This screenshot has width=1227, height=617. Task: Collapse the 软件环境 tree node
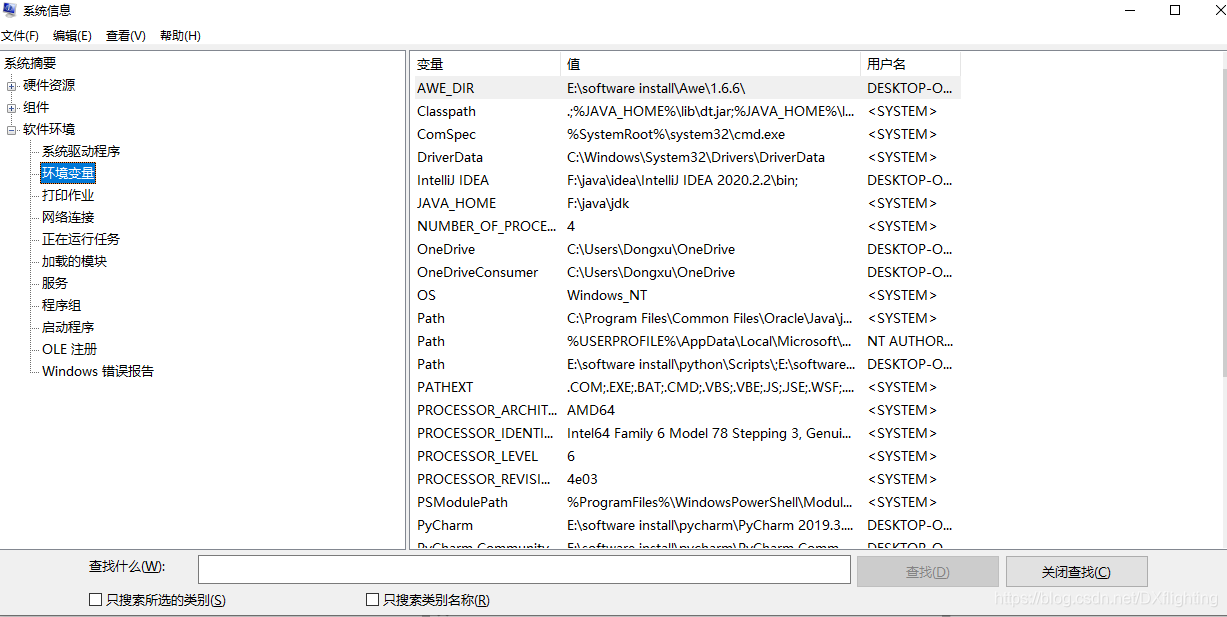[12, 130]
